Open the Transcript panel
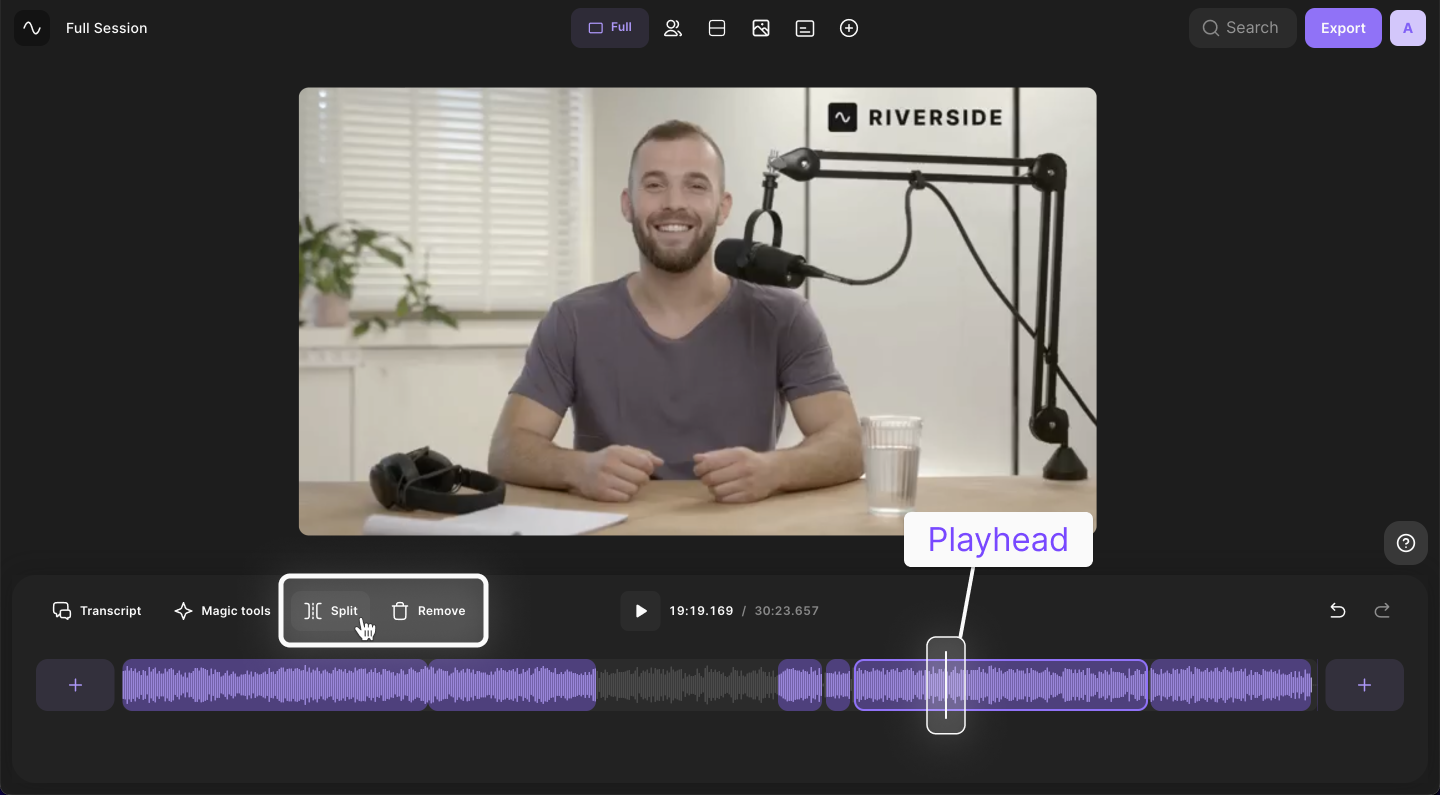Viewport: 1440px width, 795px height. pyautogui.click(x=97, y=611)
